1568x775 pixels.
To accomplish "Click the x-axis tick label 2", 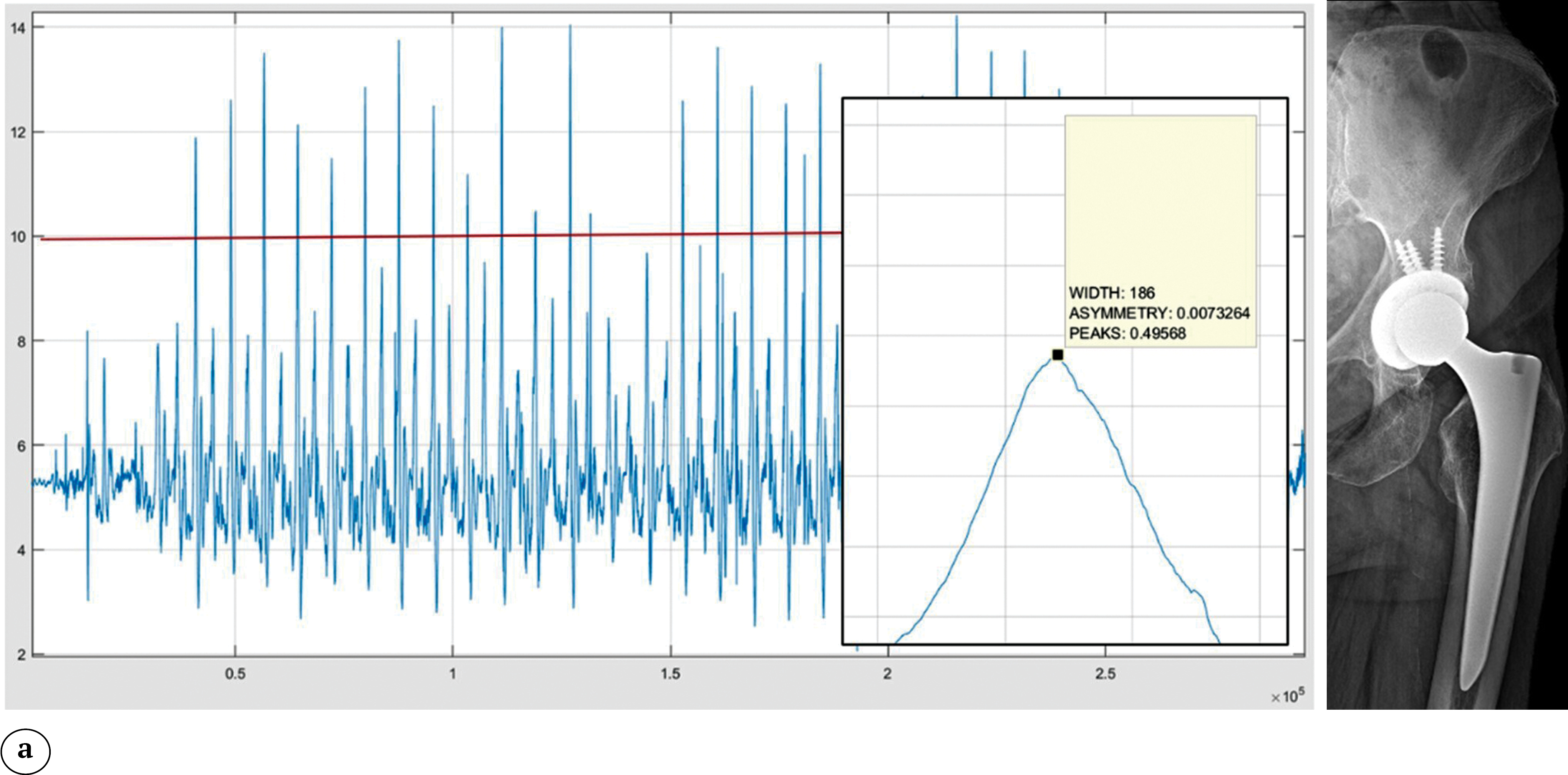I will point(887,674).
